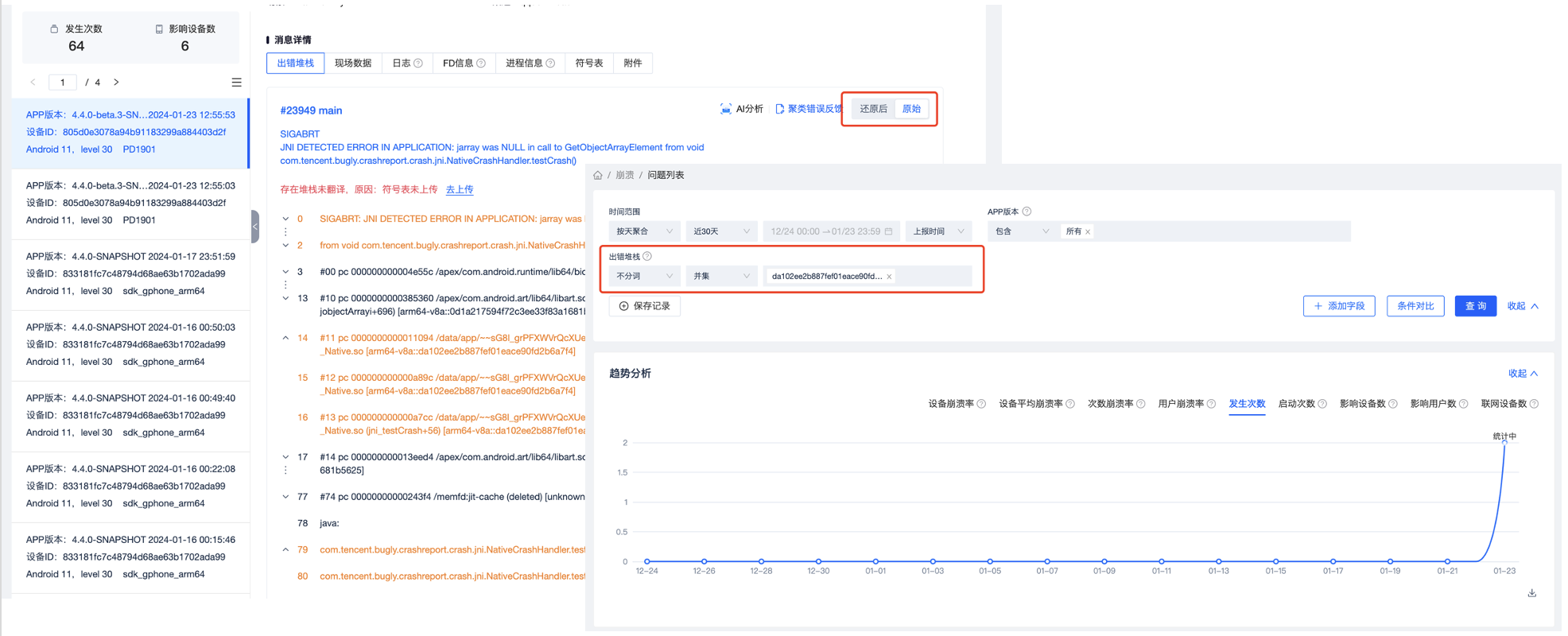
Task: Remove the 所有 version tag
Action: [x=1088, y=232]
